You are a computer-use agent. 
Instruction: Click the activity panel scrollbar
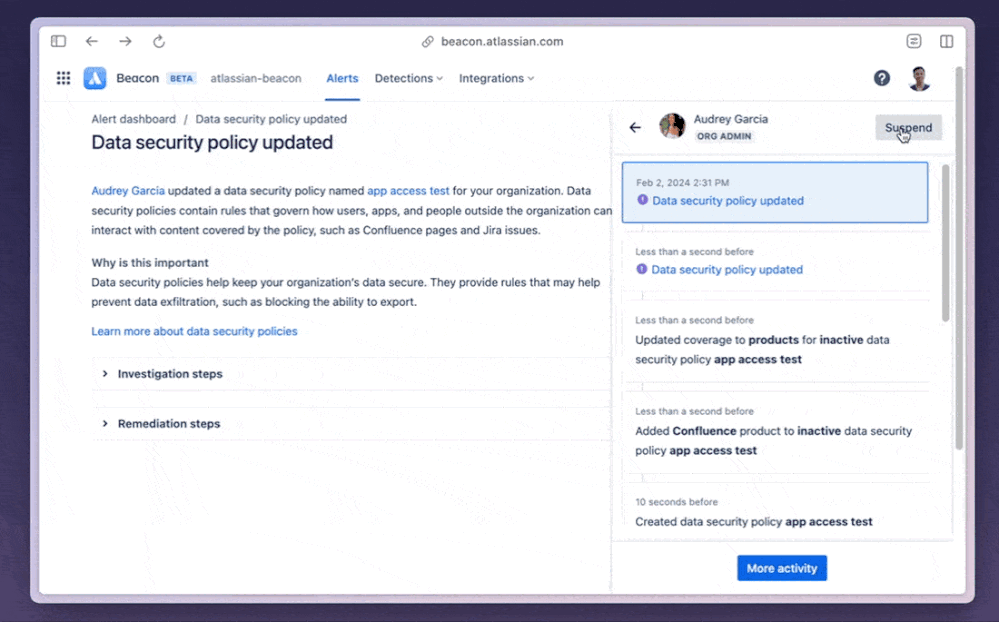pos(945,243)
